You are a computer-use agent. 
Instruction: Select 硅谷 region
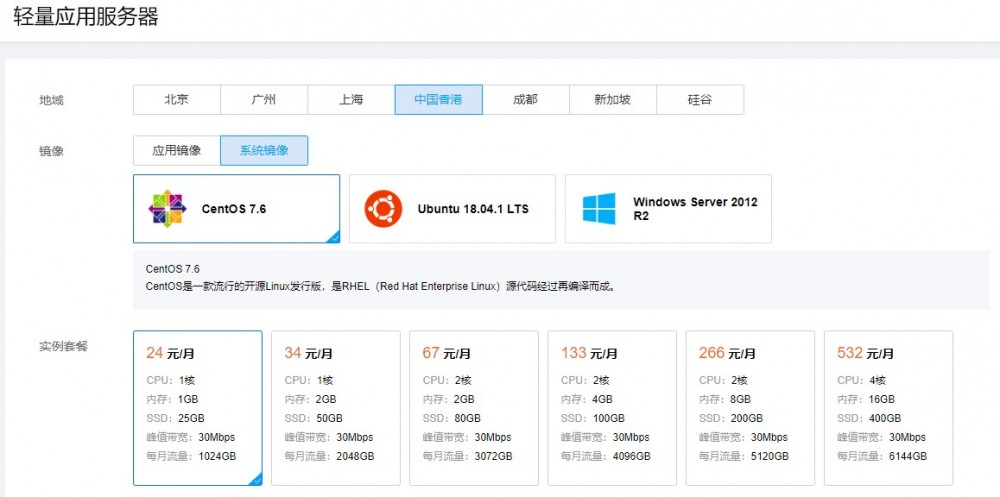700,100
